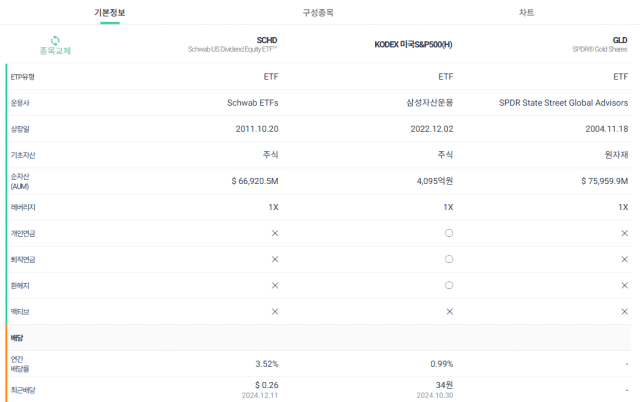Select the 기본정보 tab
The width and height of the screenshot is (640, 402).
(110, 13)
